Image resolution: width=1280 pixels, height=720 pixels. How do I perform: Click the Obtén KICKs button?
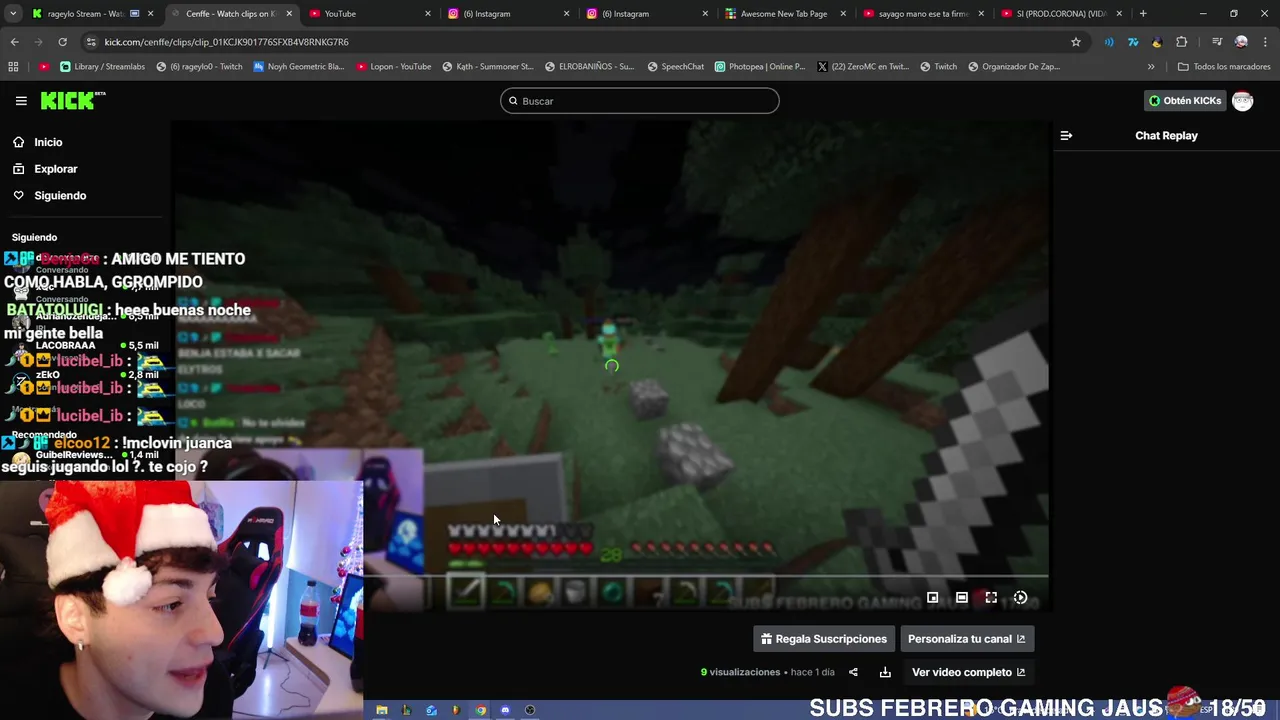(1184, 101)
